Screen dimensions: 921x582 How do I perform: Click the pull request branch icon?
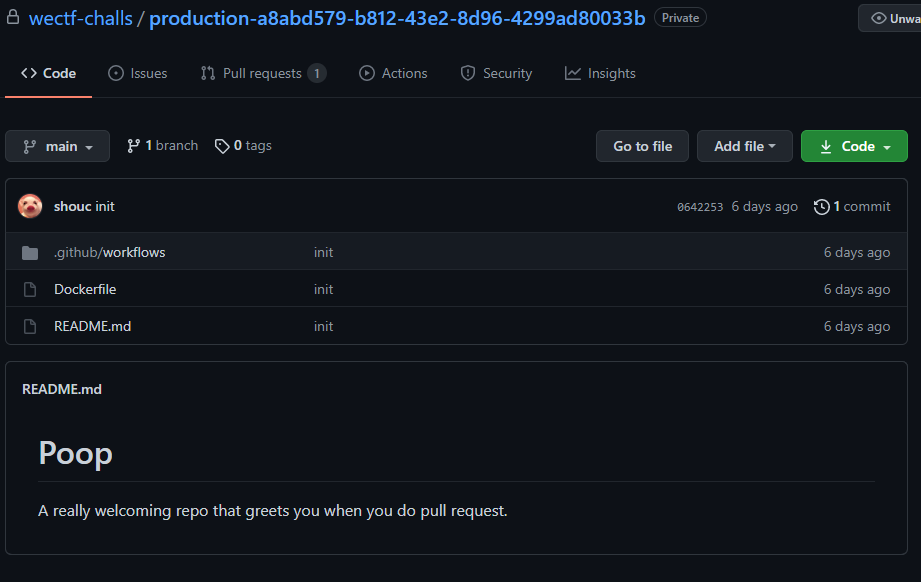[207, 73]
